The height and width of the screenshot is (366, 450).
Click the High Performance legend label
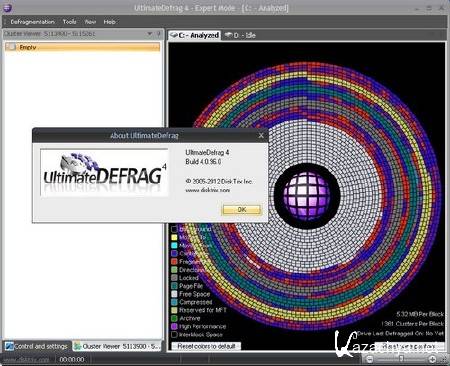[x=203, y=326]
